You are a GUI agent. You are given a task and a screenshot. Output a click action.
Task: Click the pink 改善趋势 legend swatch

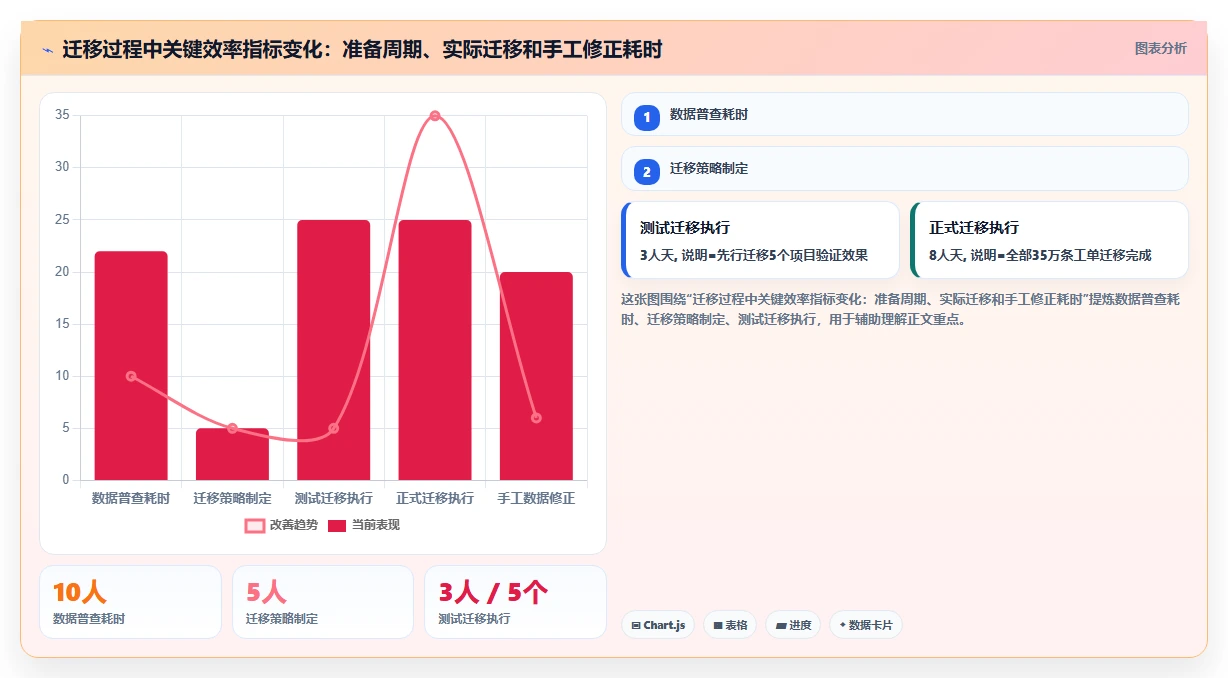pos(255,525)
